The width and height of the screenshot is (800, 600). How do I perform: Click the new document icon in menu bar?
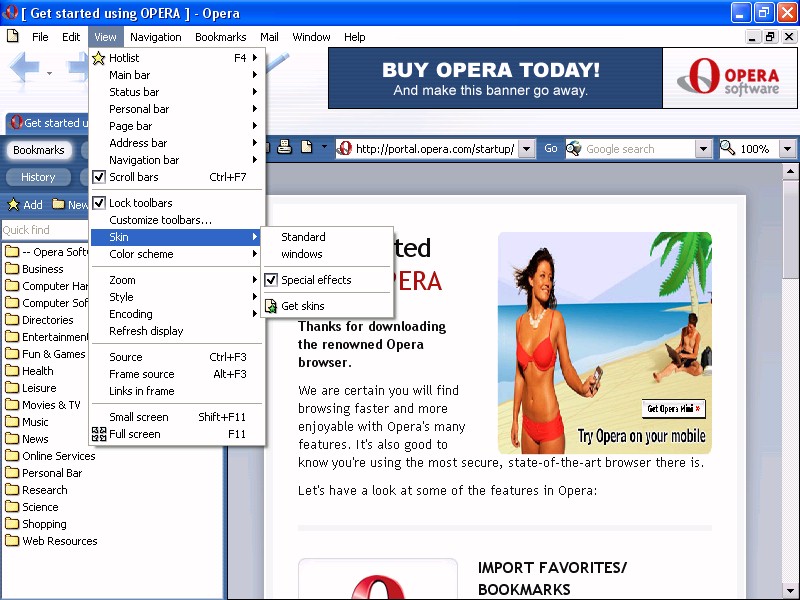tap(13, 36)
